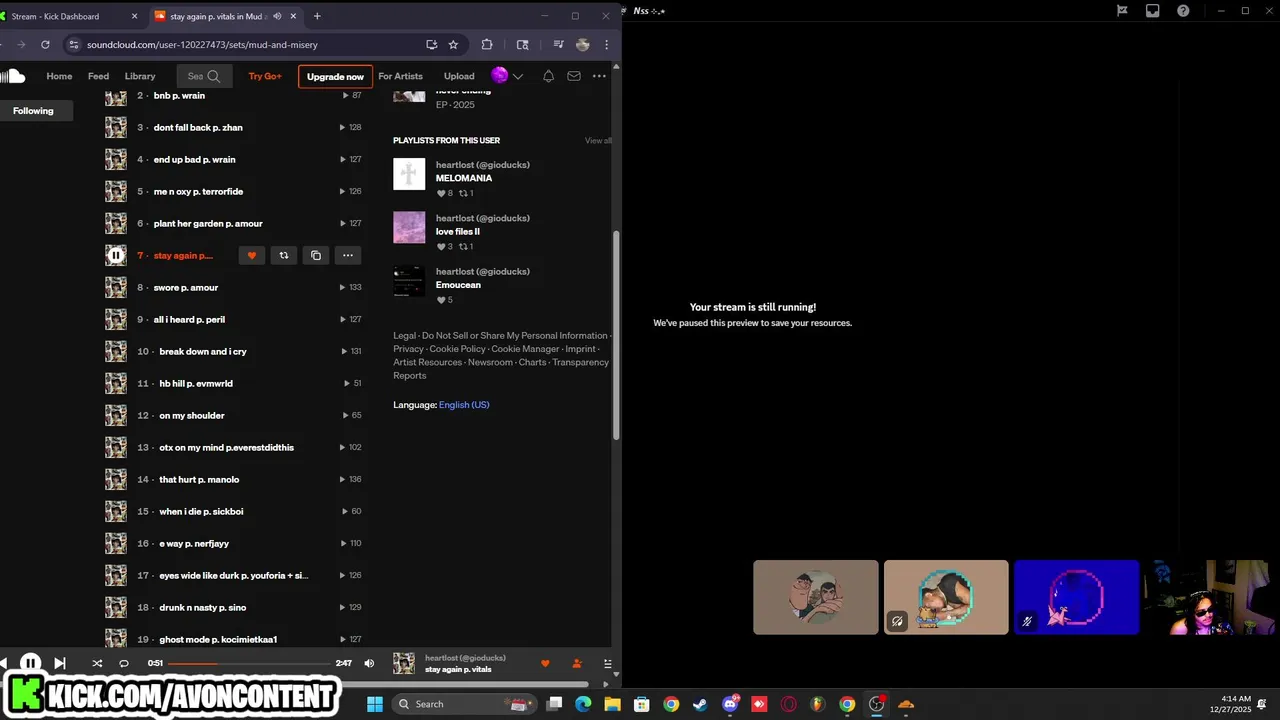The width and height of the screenshot is (1280, 720).
Task: Open SoundCloud header three-dot more menu
Action: point(599,76)
